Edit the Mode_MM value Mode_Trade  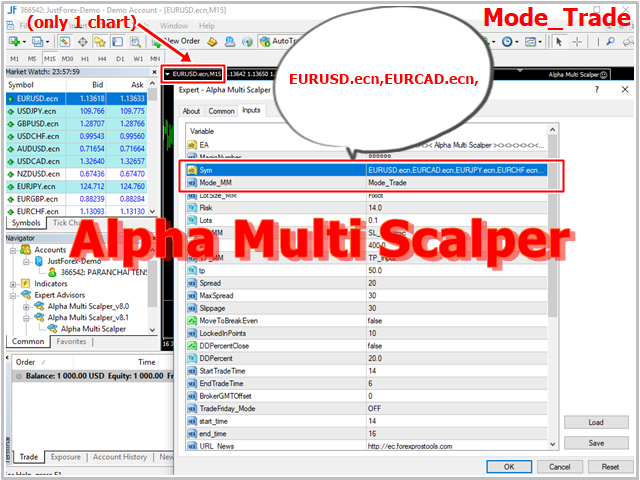coord(456,183)
